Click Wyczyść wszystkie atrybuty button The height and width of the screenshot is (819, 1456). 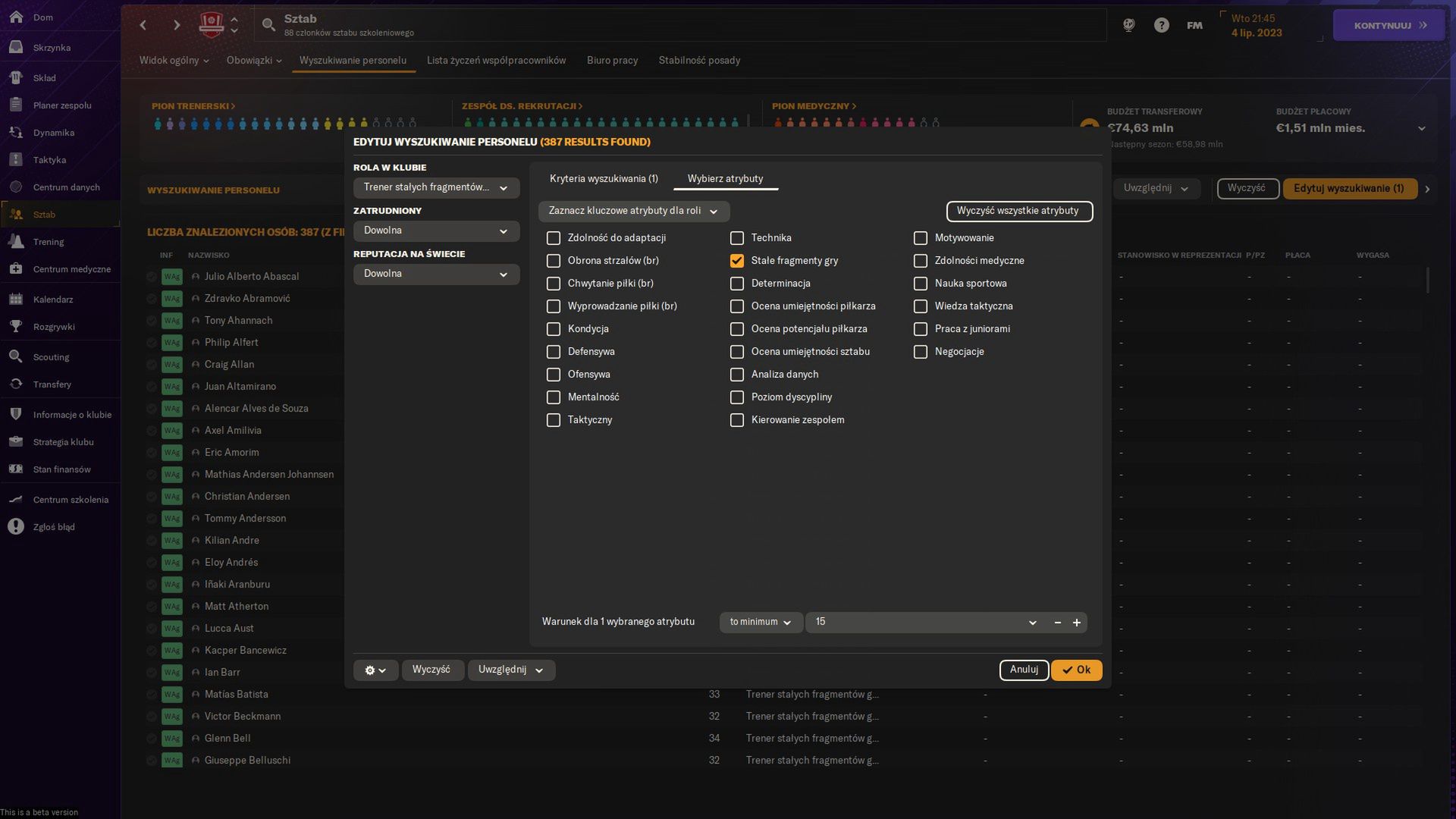click(1019, 211)
